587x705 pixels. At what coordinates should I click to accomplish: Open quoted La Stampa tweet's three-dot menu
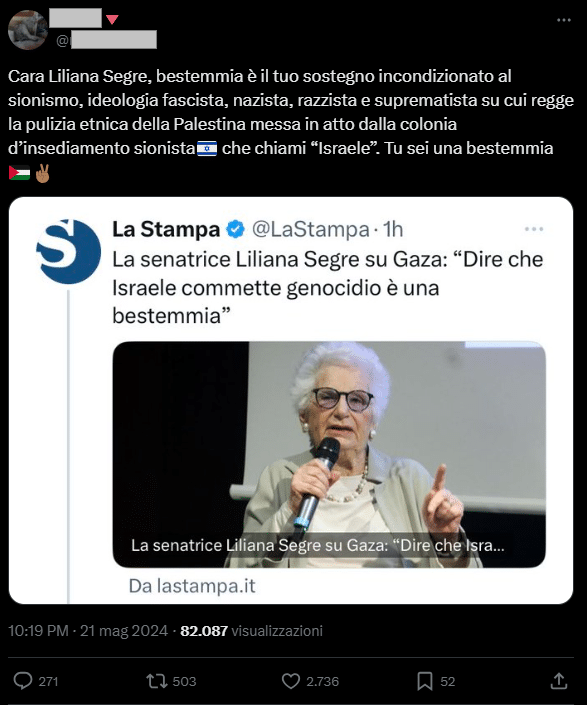tap(534, 229)
